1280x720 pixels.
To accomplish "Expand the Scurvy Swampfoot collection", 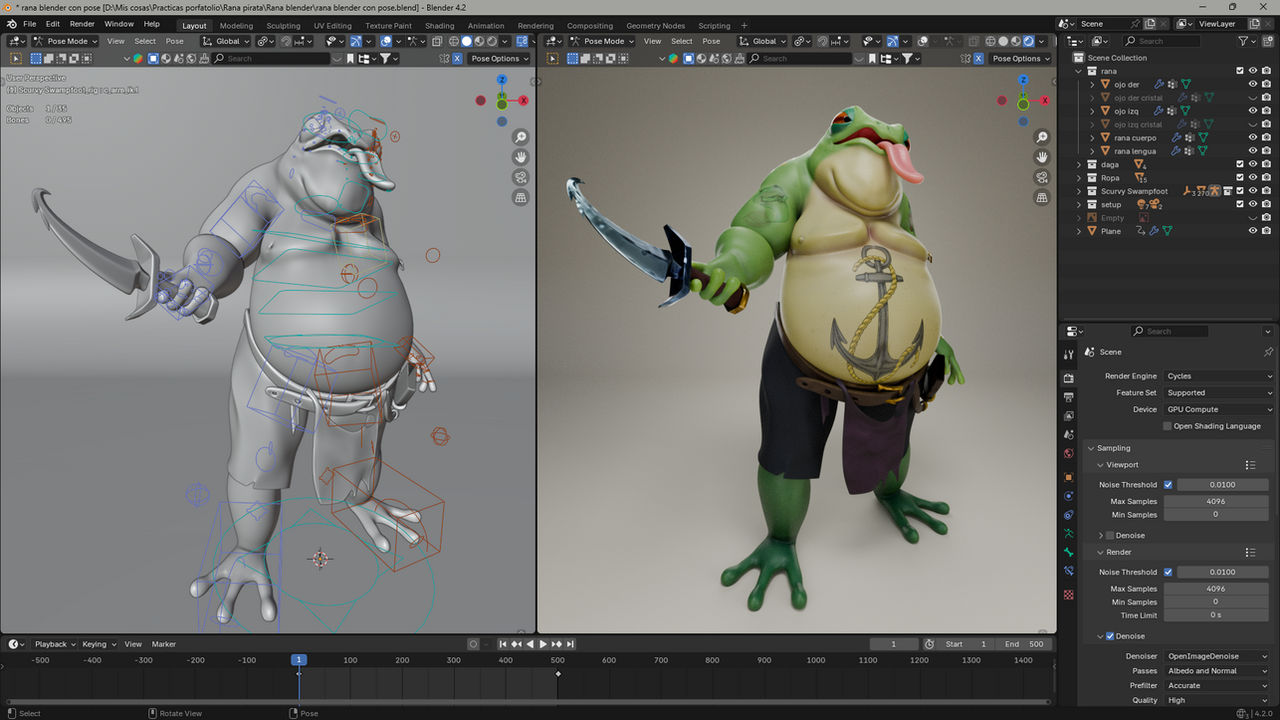I will [x=1078, y=190].
